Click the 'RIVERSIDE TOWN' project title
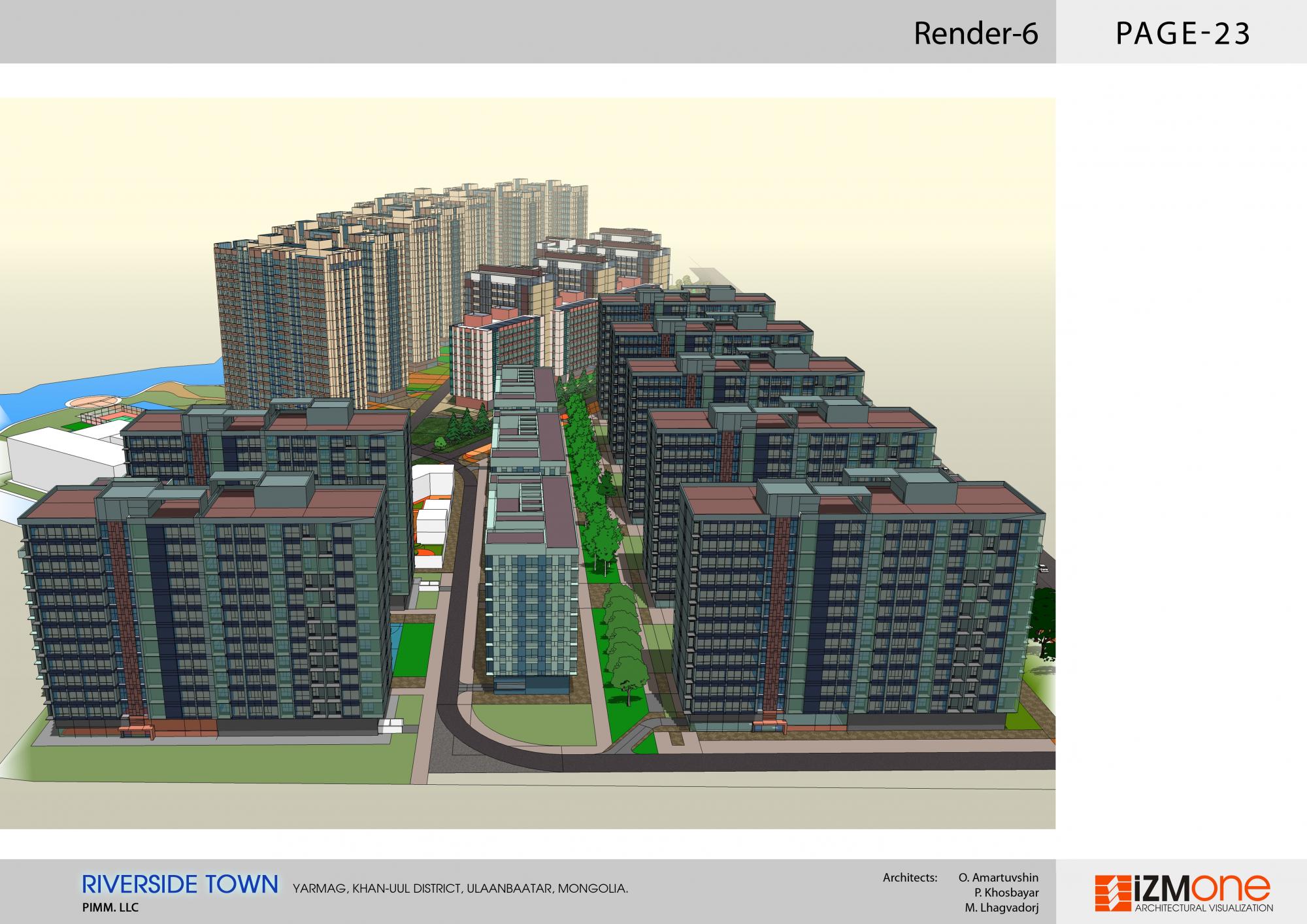This screenshot has height=924, width=1307. tap(180, 884)
